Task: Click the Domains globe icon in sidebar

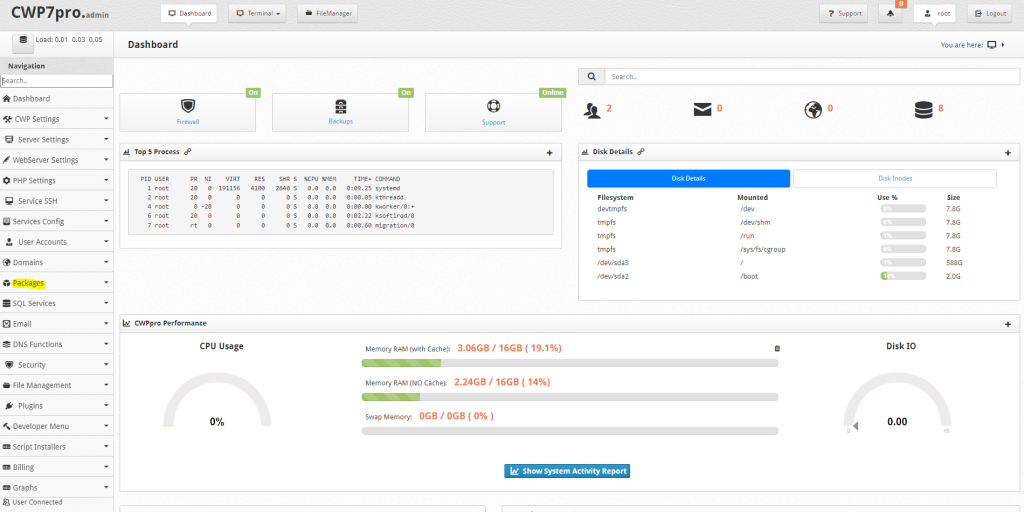Action: coord(7,263)
